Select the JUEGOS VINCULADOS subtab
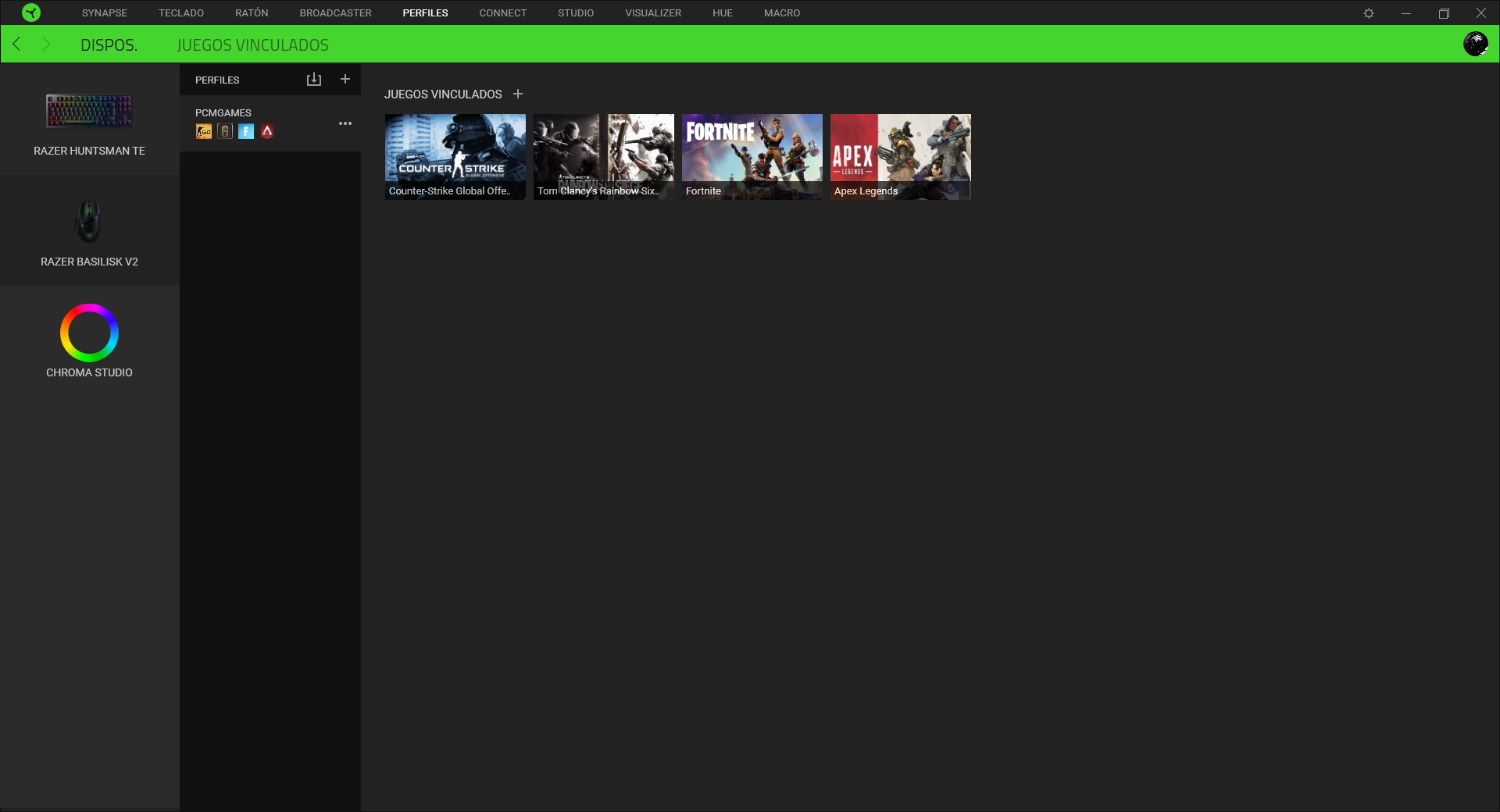Screen dimensions: 1500x812 253,45
